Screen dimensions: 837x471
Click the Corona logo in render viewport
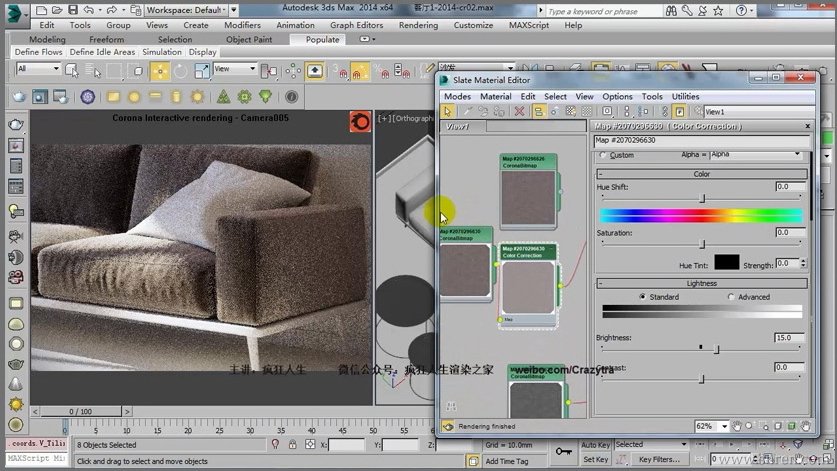tap(358, 122)
